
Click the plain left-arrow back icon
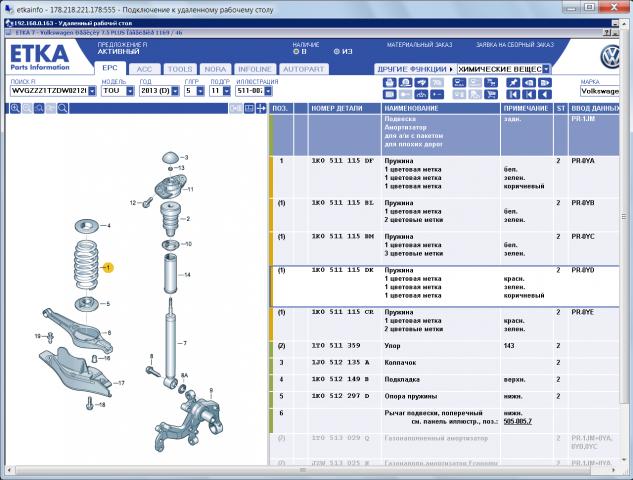(545, 94)
